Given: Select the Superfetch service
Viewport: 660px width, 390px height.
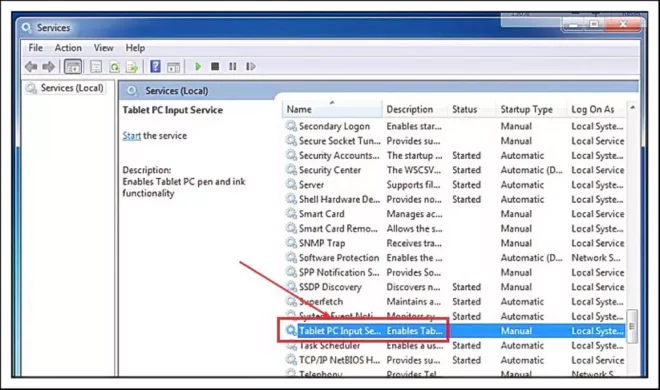Looking at the screenshot, I should (x=455, y=302).
